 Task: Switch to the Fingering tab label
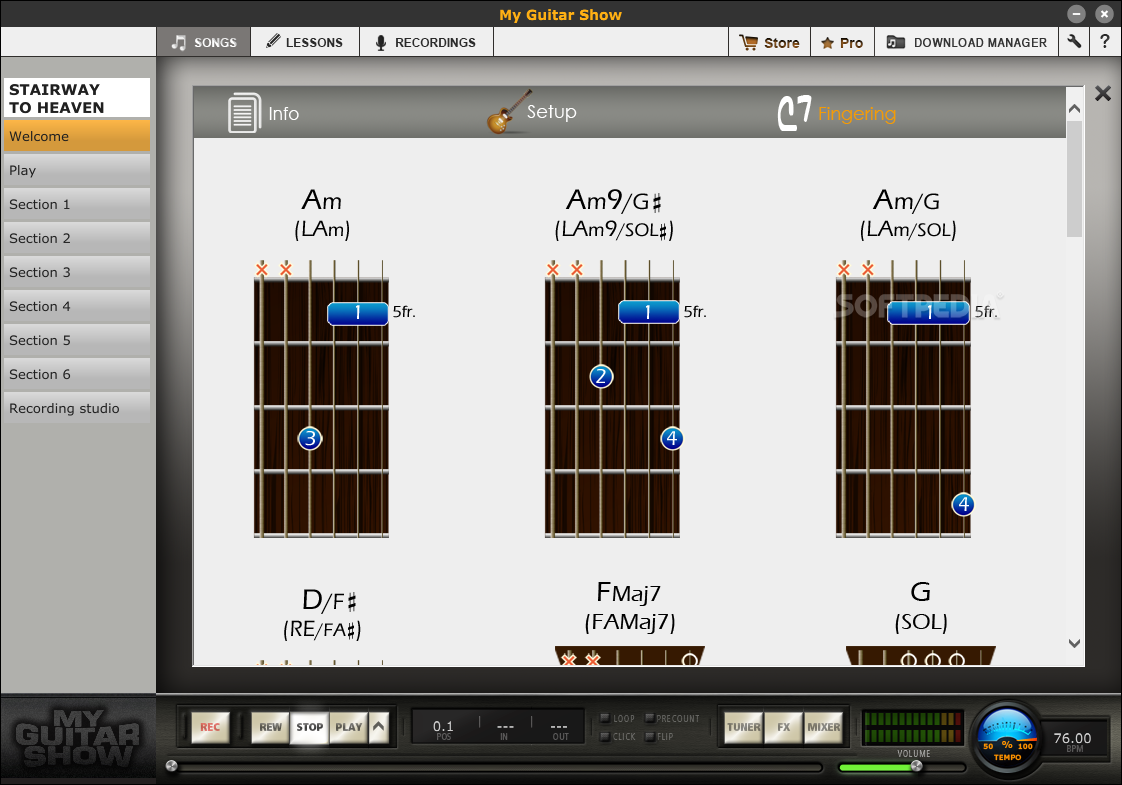pos(857,114)
